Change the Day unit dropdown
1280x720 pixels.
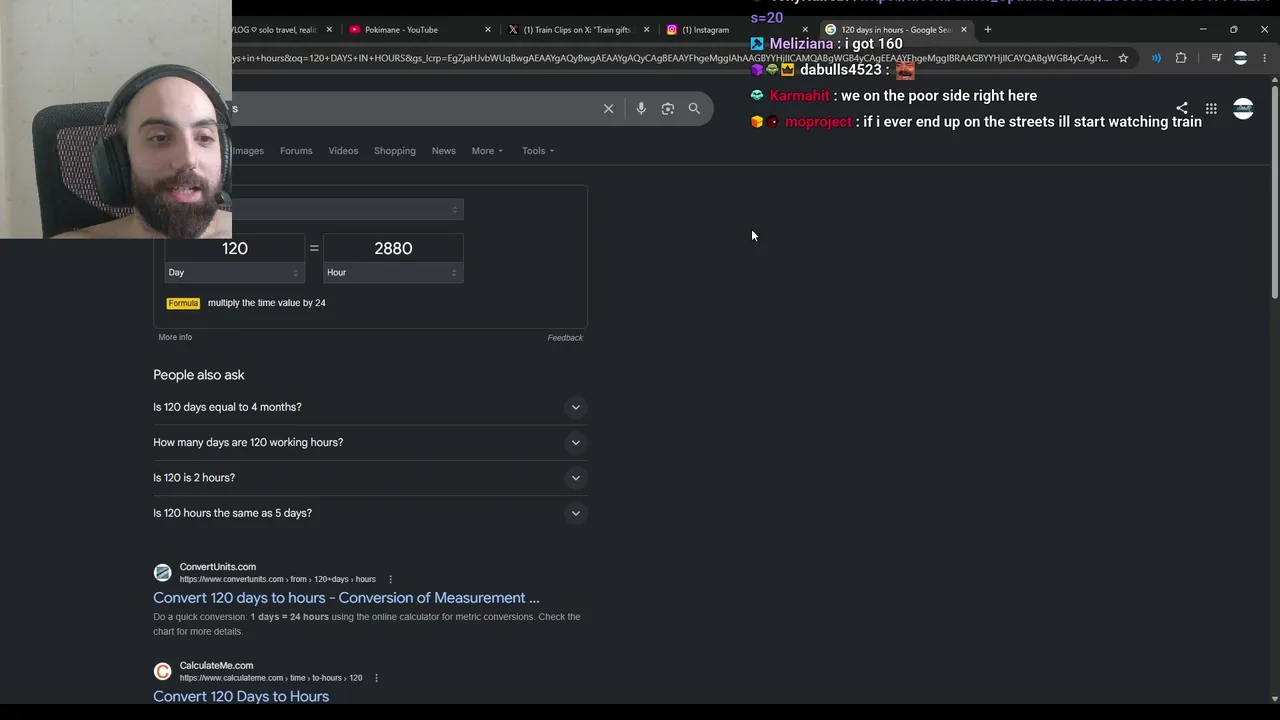pyautogui.click(x=234, y=272)
